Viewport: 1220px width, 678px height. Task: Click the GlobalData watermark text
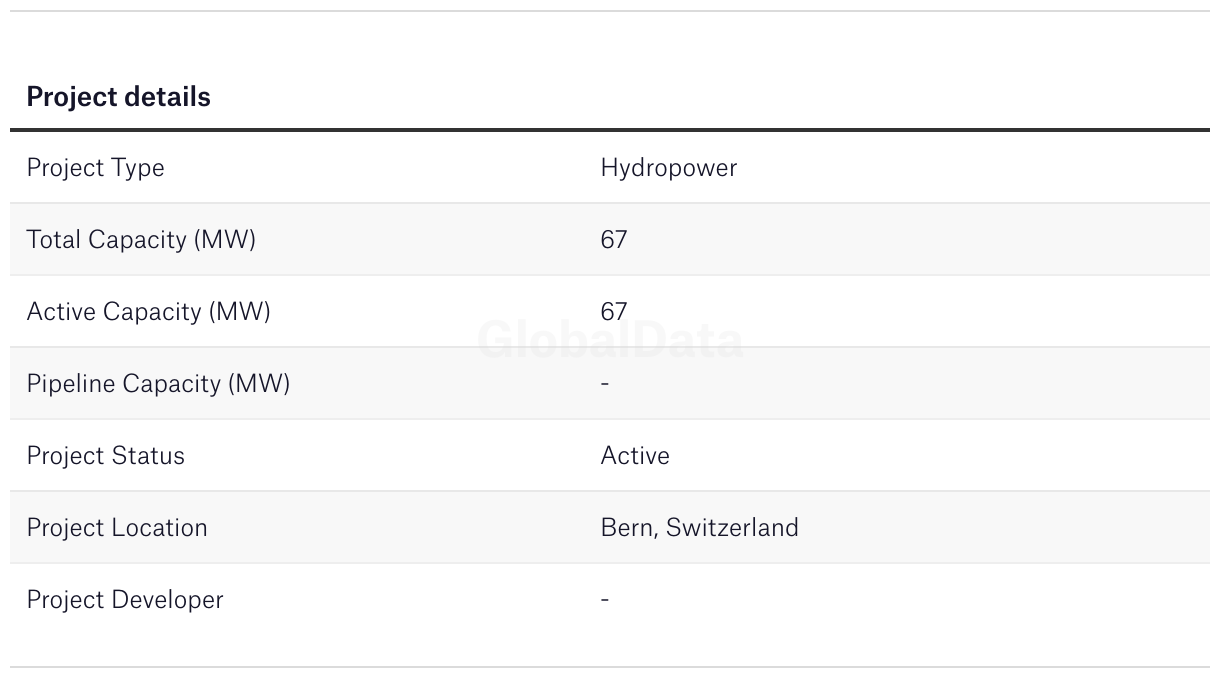pos(610,340)
